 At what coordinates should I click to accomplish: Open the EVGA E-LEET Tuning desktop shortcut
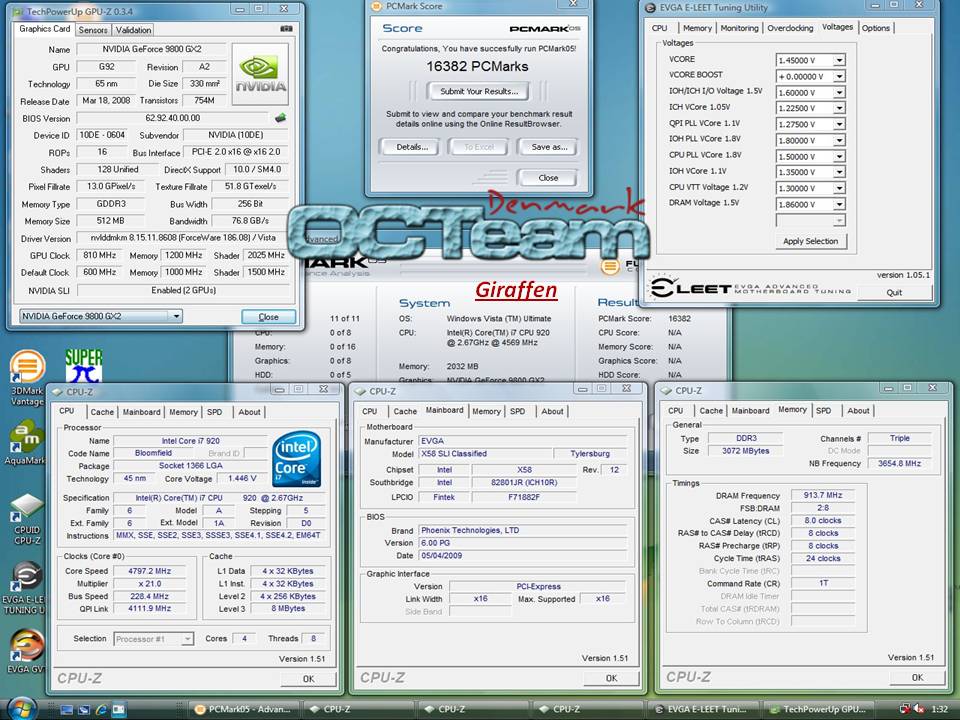24,589
